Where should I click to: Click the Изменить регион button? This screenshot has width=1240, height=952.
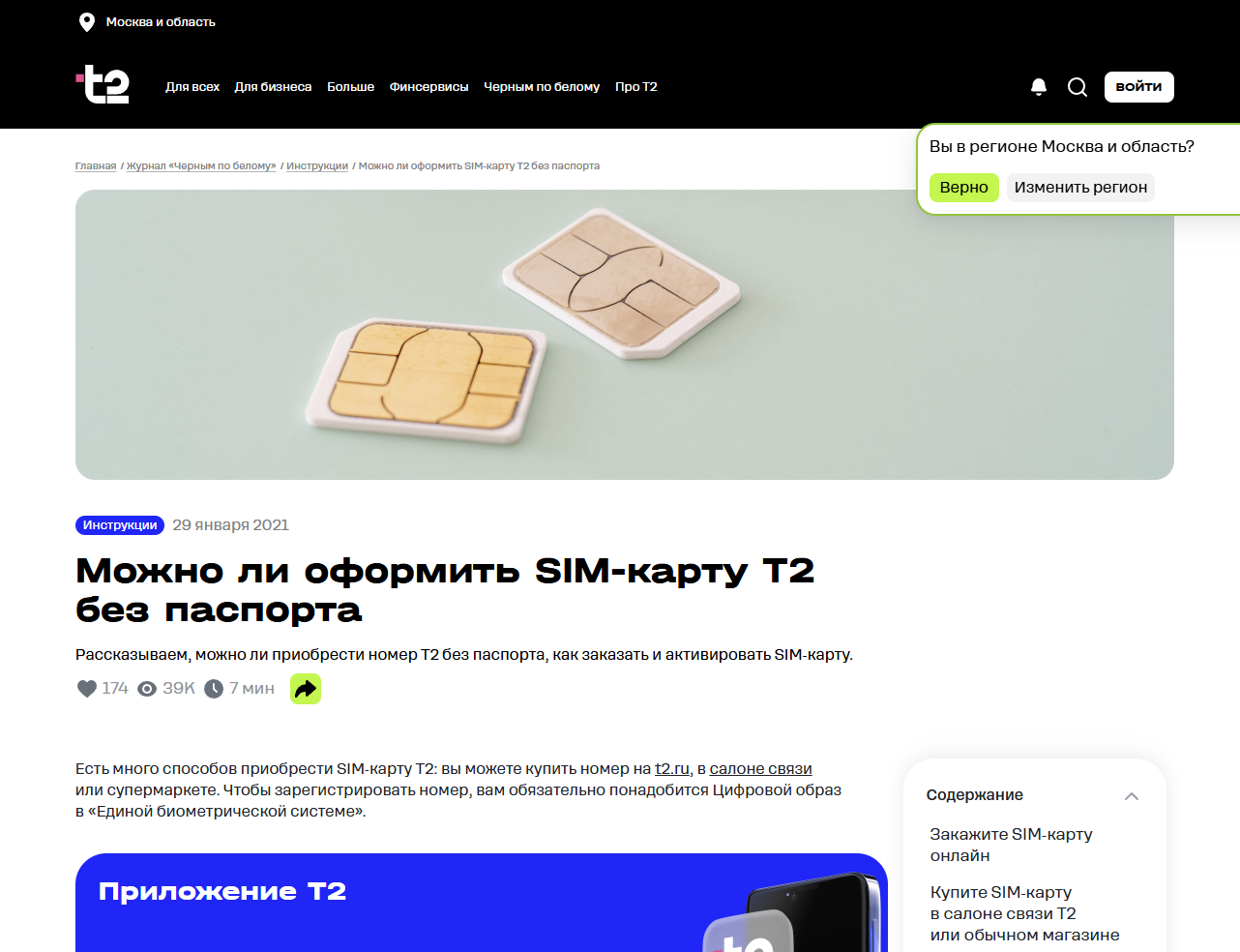click(x=1080, y=188)
